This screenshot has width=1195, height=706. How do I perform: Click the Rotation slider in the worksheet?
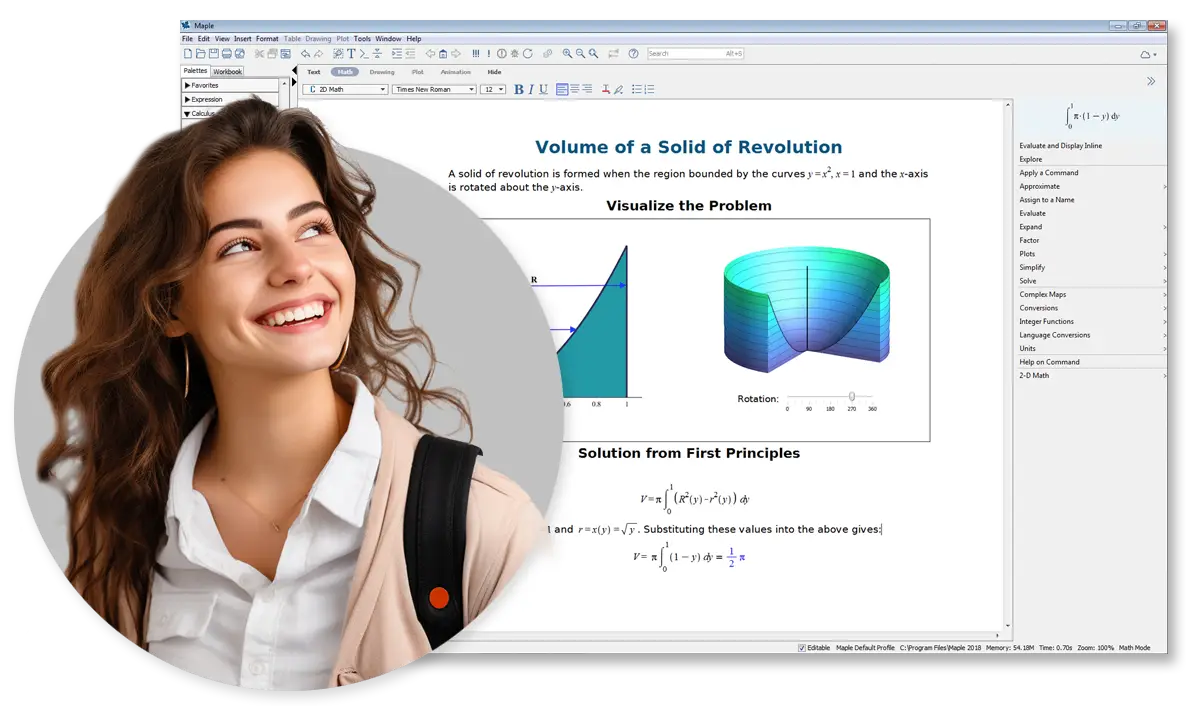[x=850, y=394]
